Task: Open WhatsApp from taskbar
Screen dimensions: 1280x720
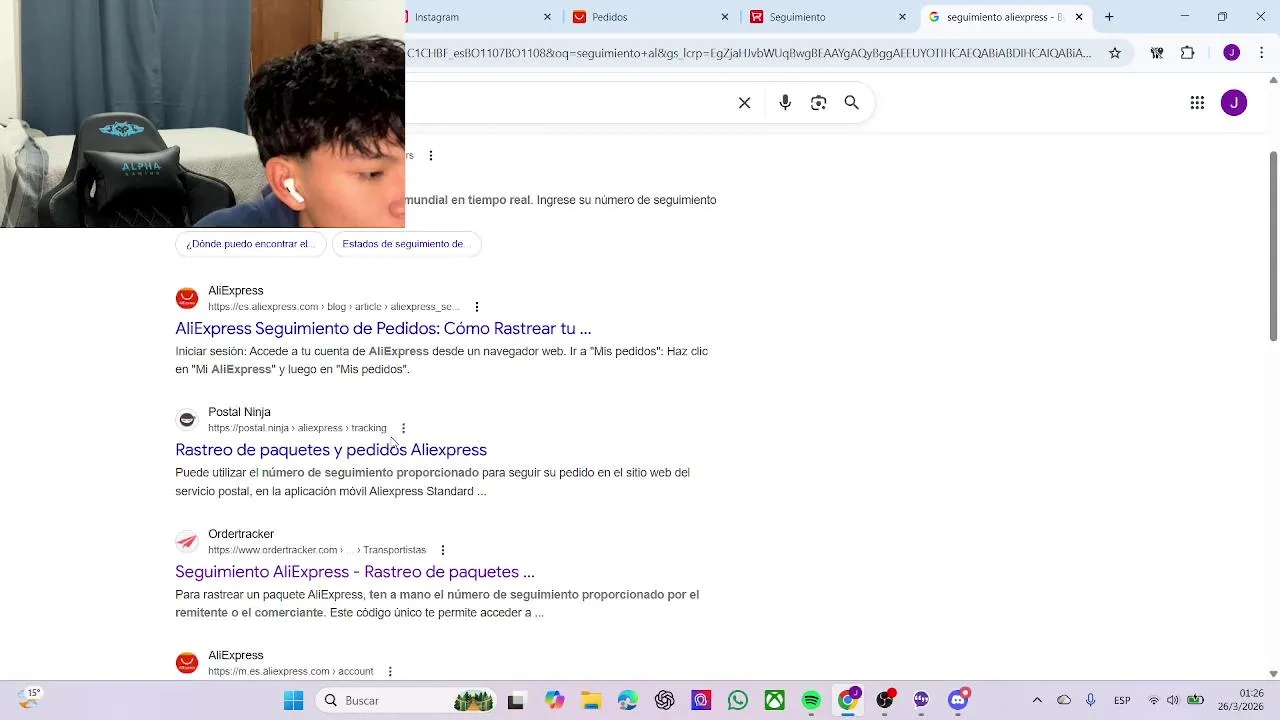Action: (738, 701)
